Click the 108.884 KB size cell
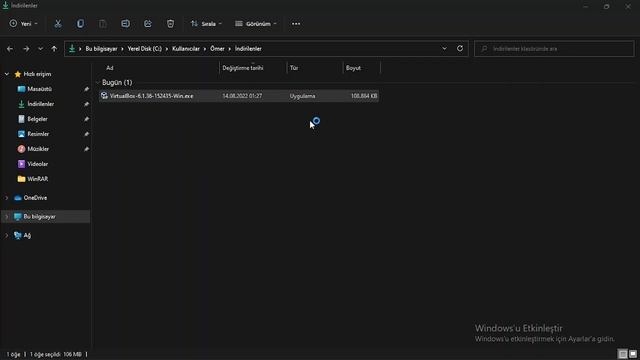The width and height of the screenshot is (640, 360). pos(364,96)
